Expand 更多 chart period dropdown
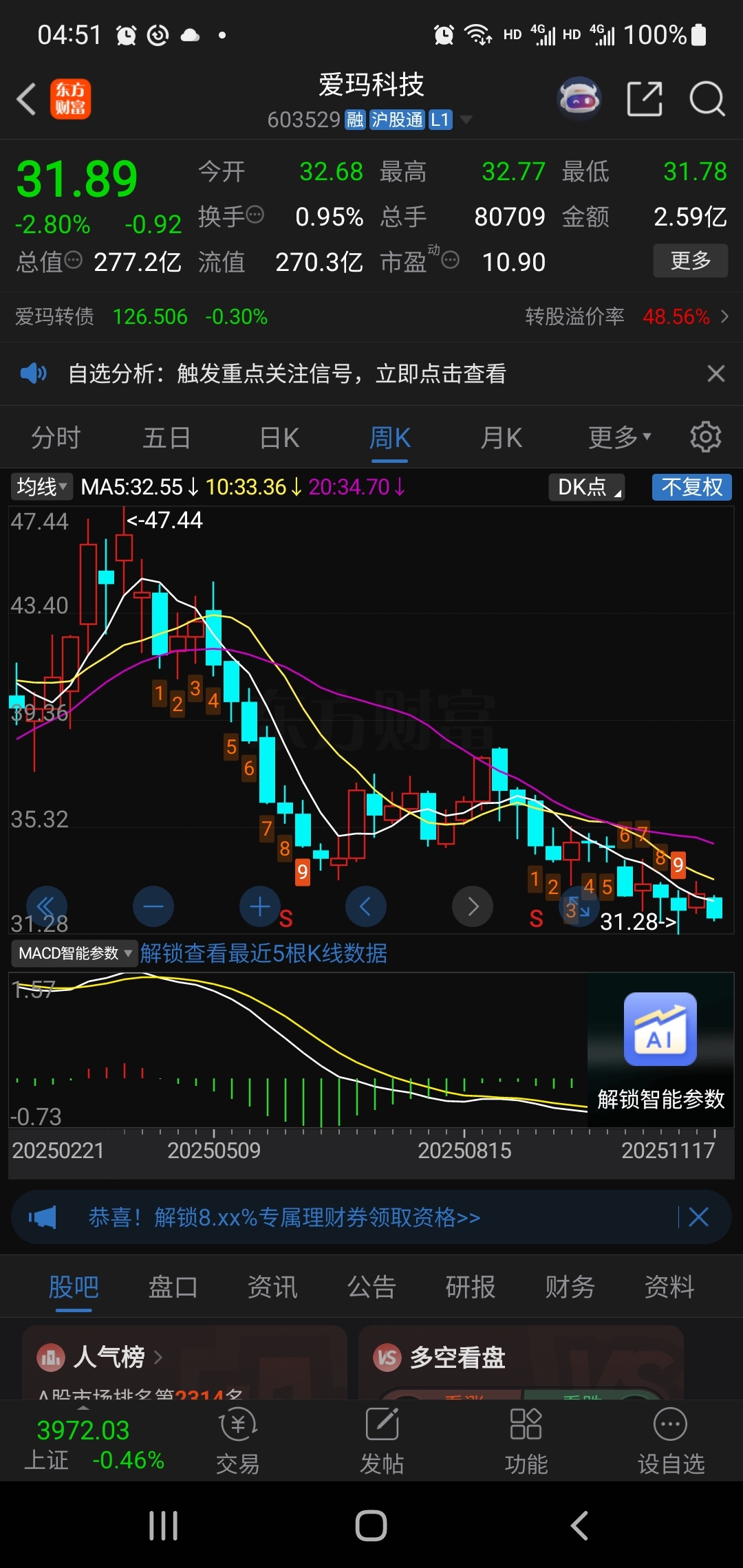743x1568 pixels. click(619, 437)
